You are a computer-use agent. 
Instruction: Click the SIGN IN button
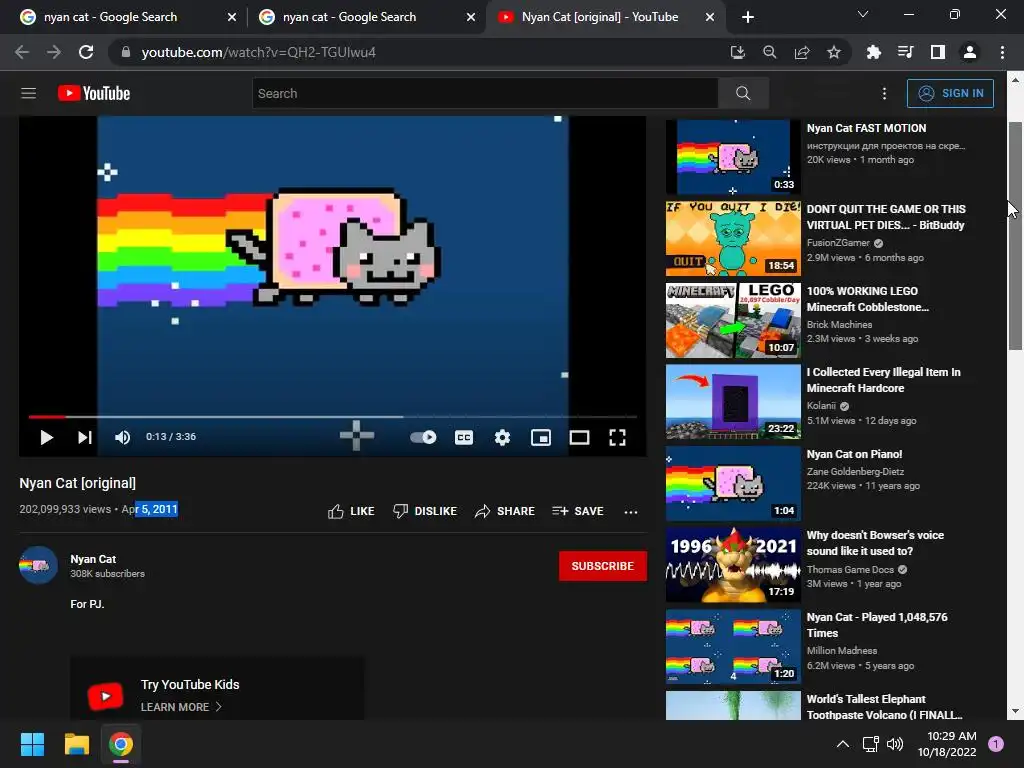click(x=950, y=93)
